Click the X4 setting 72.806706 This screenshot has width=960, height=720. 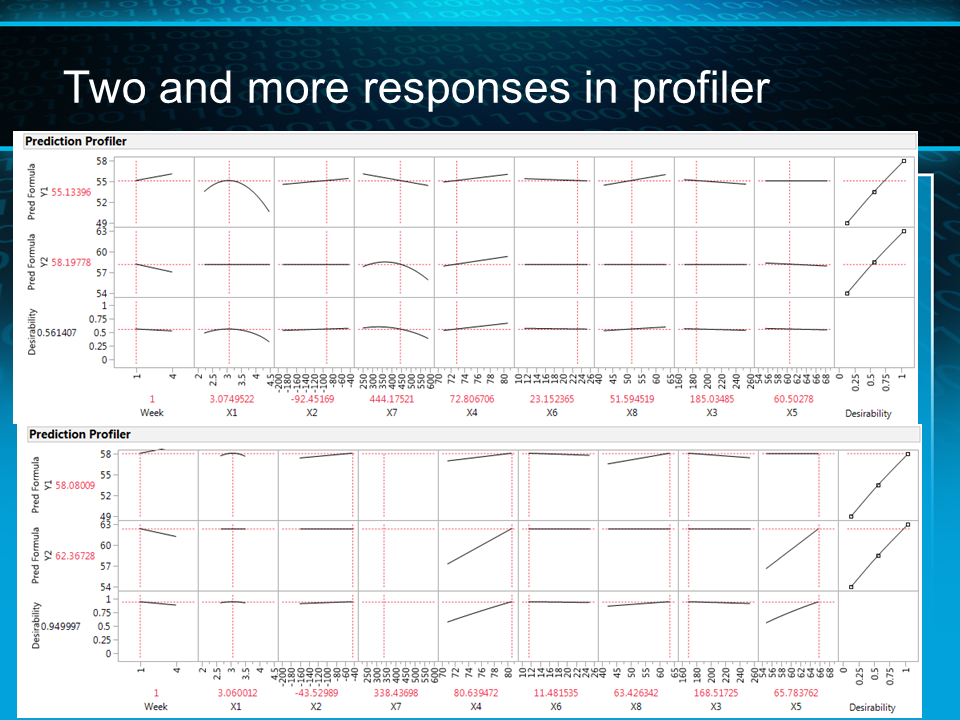pyautogui.click(x=471, y=399)
